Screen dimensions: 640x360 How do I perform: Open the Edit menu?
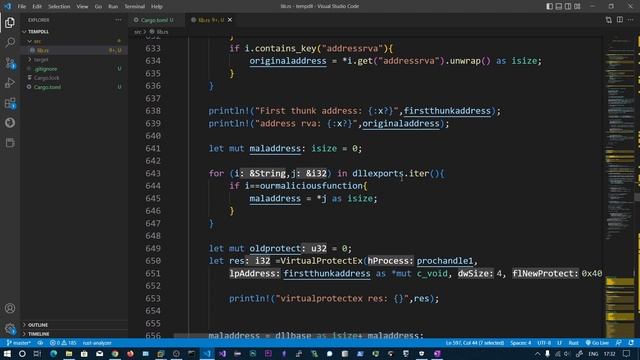tap(37, 7)
